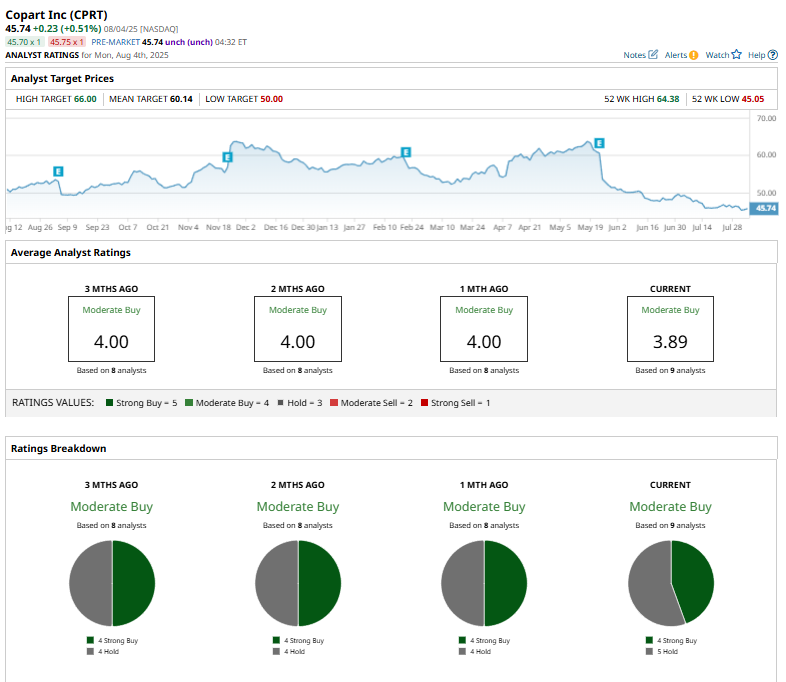The image size is (786, 682).
Task: Click the 52 WK HIGH 64.38 value
Action: click(x=668, y=99)
